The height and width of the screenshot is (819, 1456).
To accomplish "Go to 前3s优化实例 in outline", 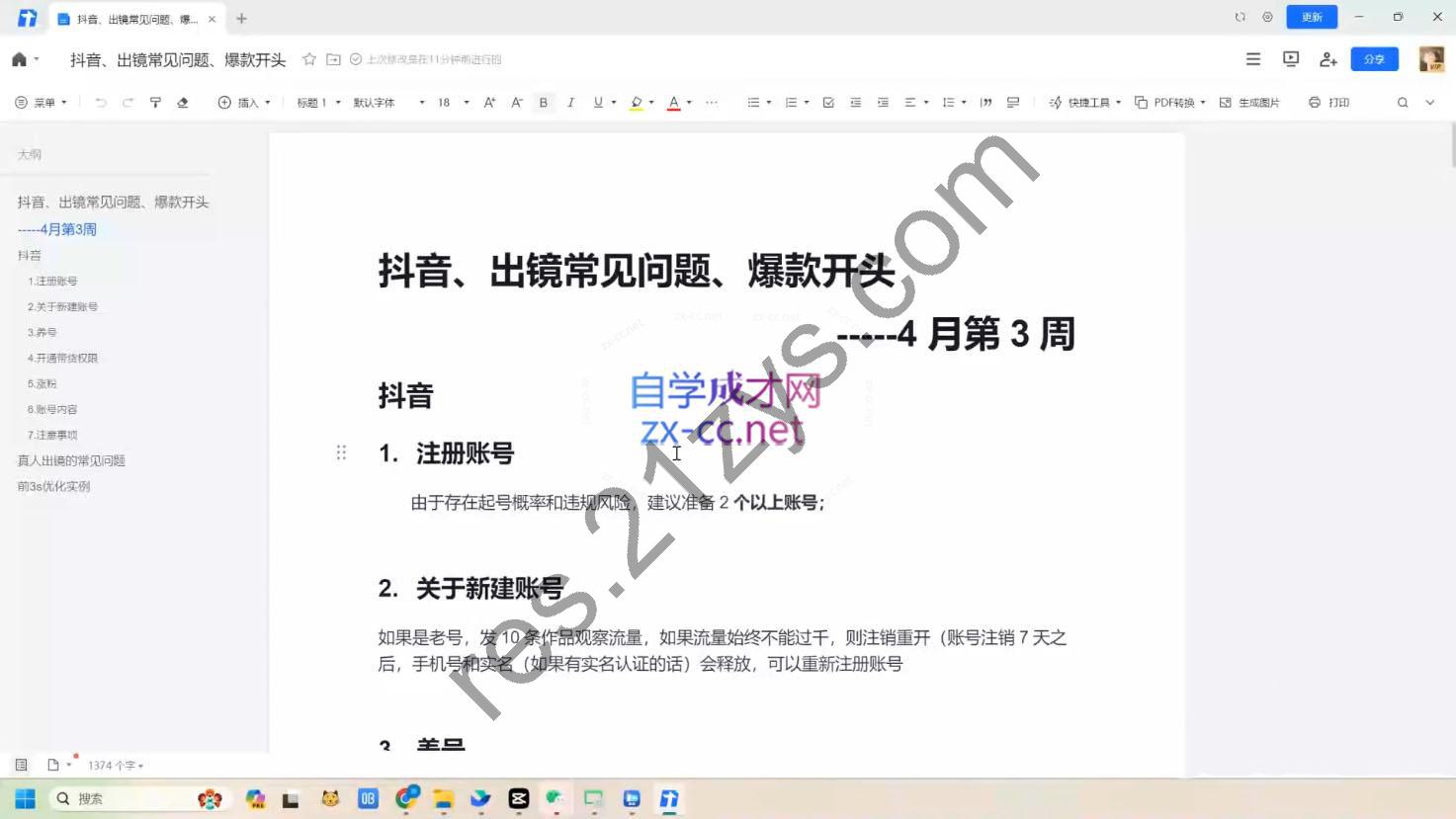I will pyautogui.click(x=53, y=486).
